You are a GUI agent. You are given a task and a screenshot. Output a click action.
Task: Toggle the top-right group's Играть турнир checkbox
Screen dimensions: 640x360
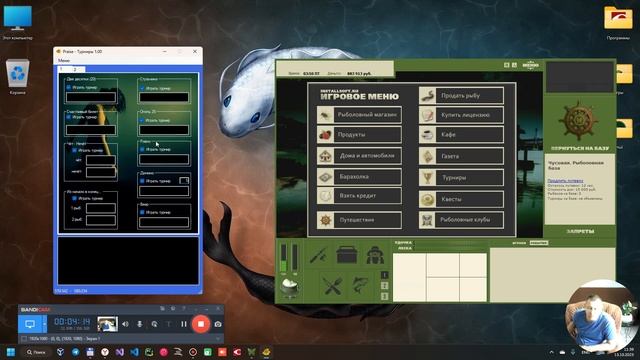click(142, 88)
